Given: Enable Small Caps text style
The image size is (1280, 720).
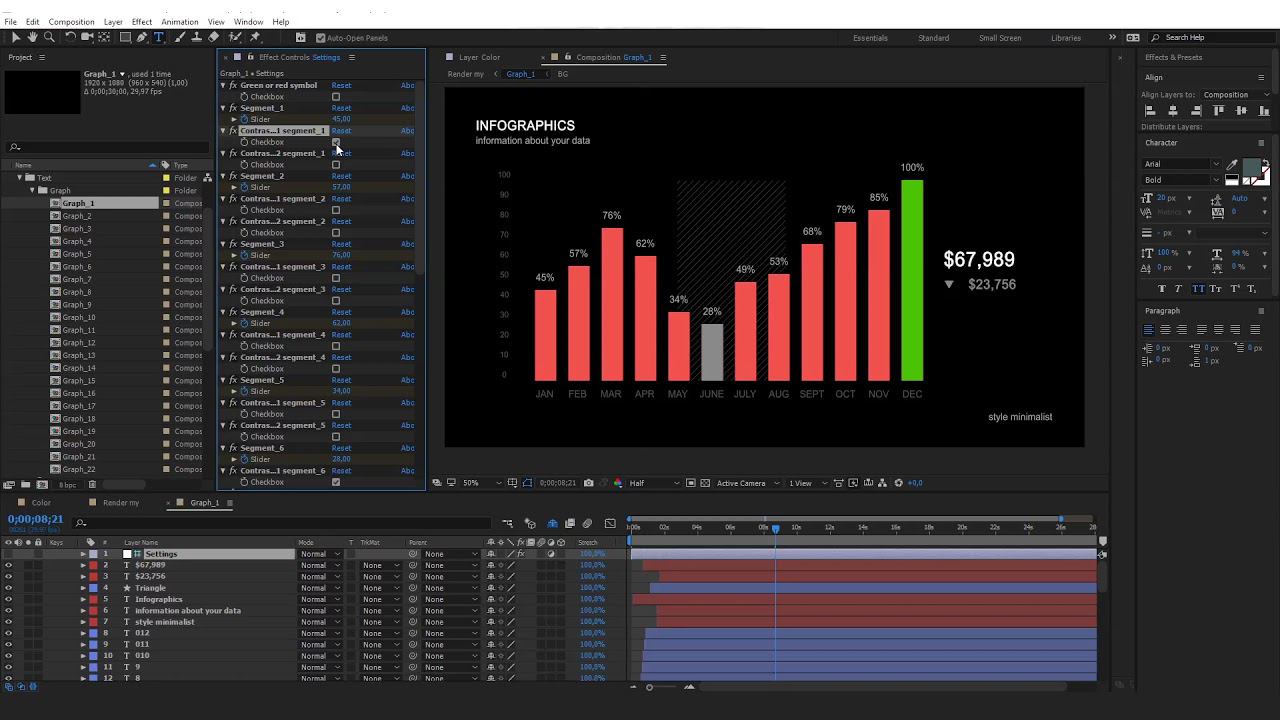Looking at the screenshot, I should point(1216,289).
